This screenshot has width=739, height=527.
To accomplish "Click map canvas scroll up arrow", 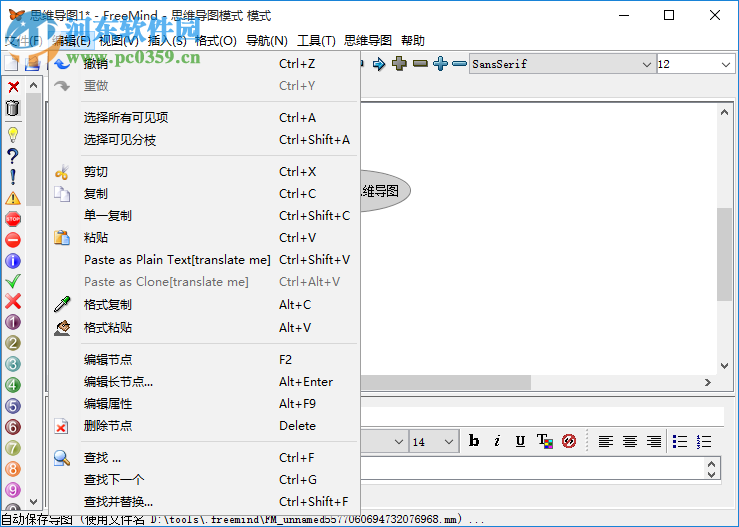I will tap(724, 112).
